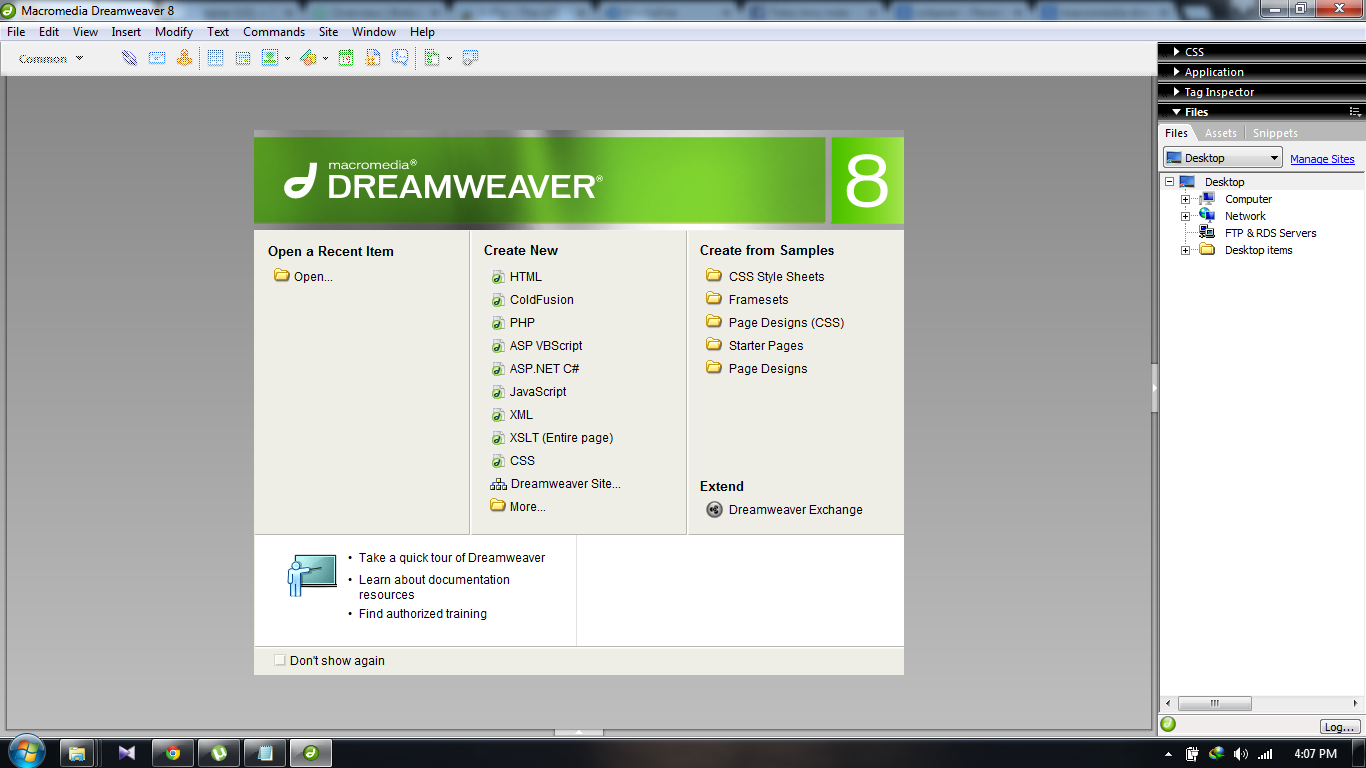Click Find authorized training link
Screen dimensions: 1366x768
(423, 614)
